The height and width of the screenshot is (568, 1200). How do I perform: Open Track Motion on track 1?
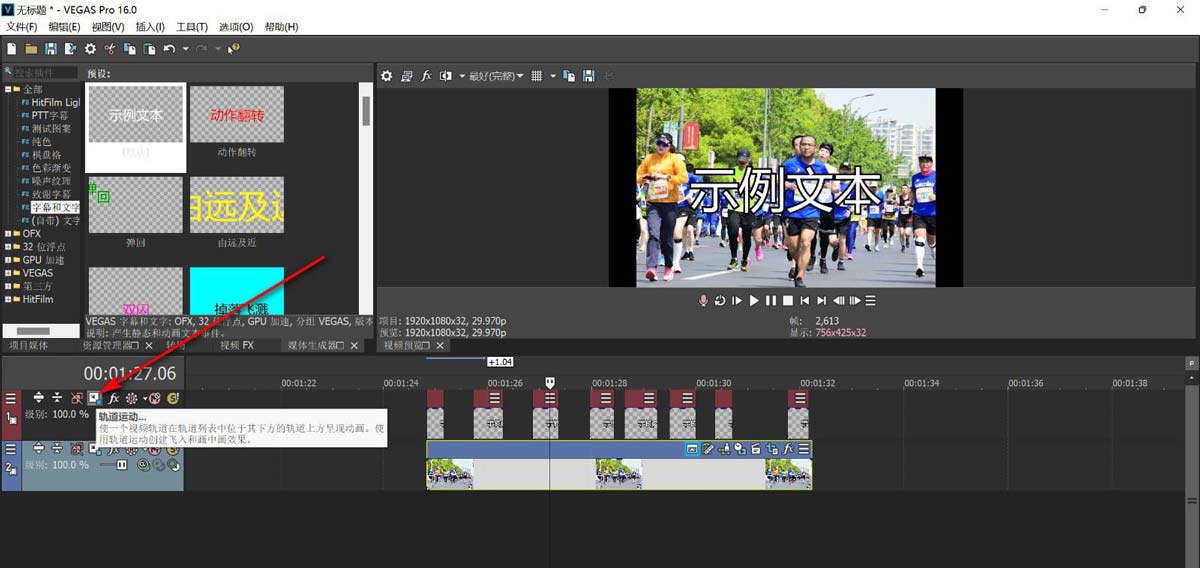pos(94,398)
